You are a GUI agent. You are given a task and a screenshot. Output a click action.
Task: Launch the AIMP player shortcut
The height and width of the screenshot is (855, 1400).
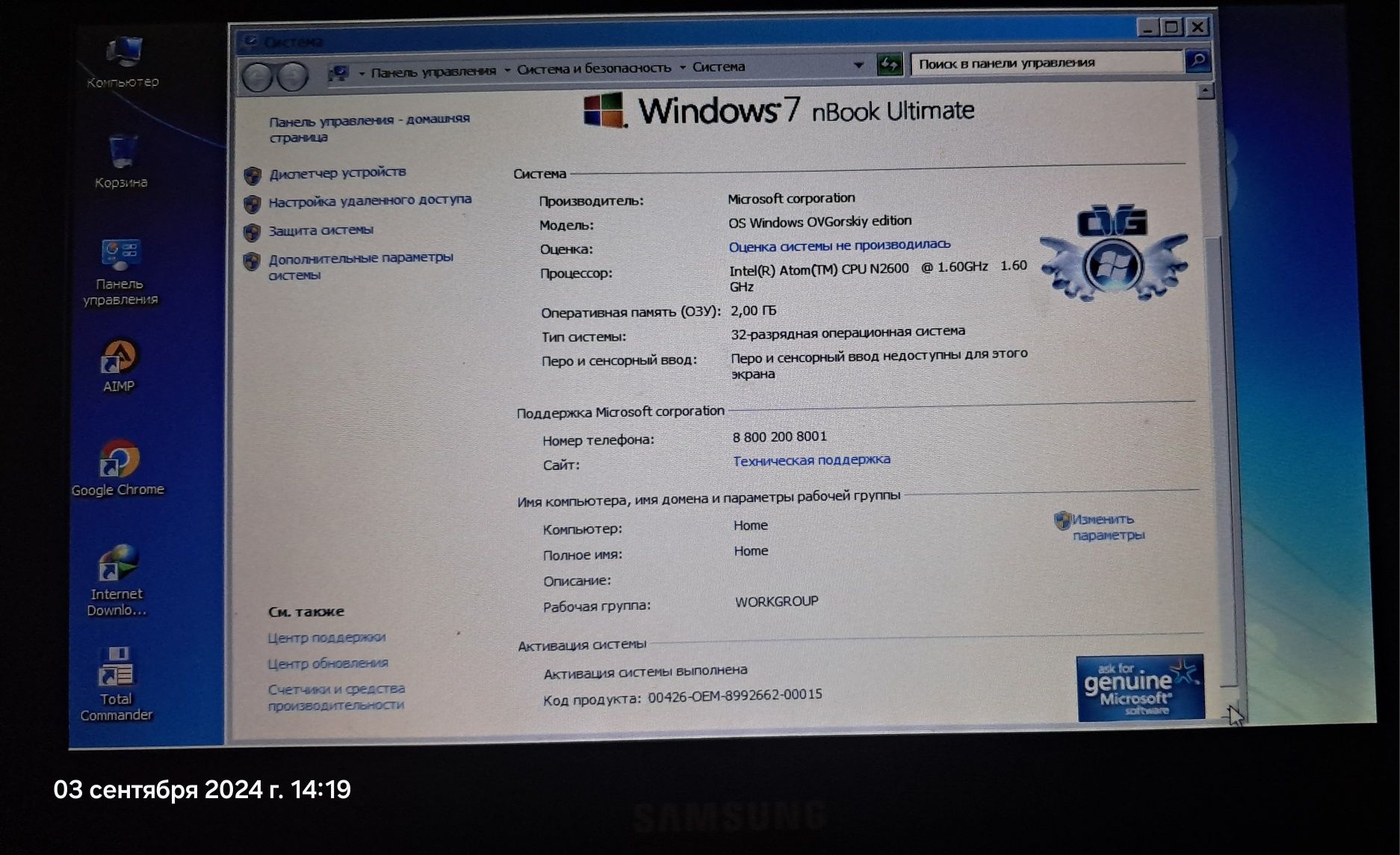click(119, 366)
